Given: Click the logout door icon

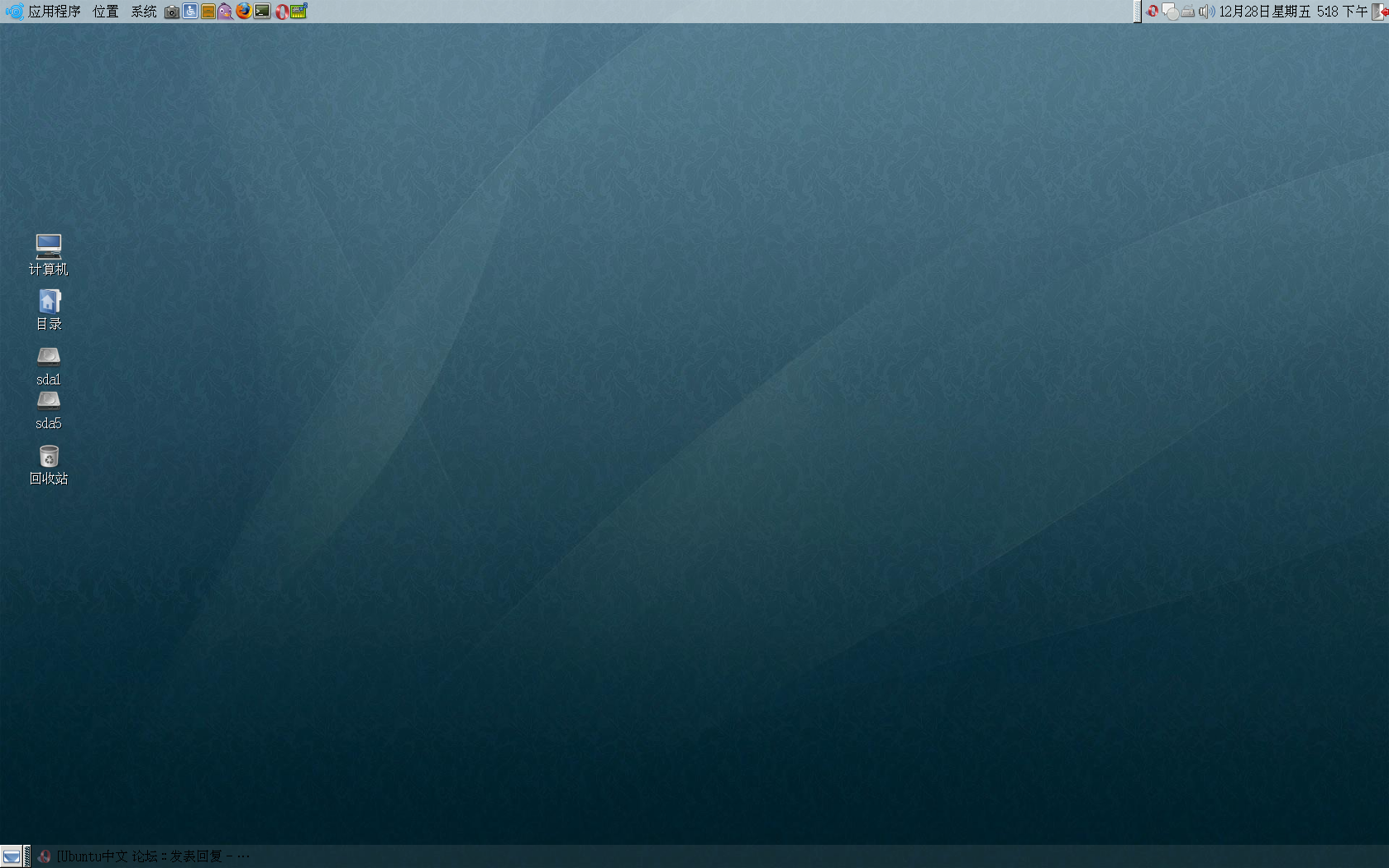Looking at the screenshot, I should tap(1380, 12).
